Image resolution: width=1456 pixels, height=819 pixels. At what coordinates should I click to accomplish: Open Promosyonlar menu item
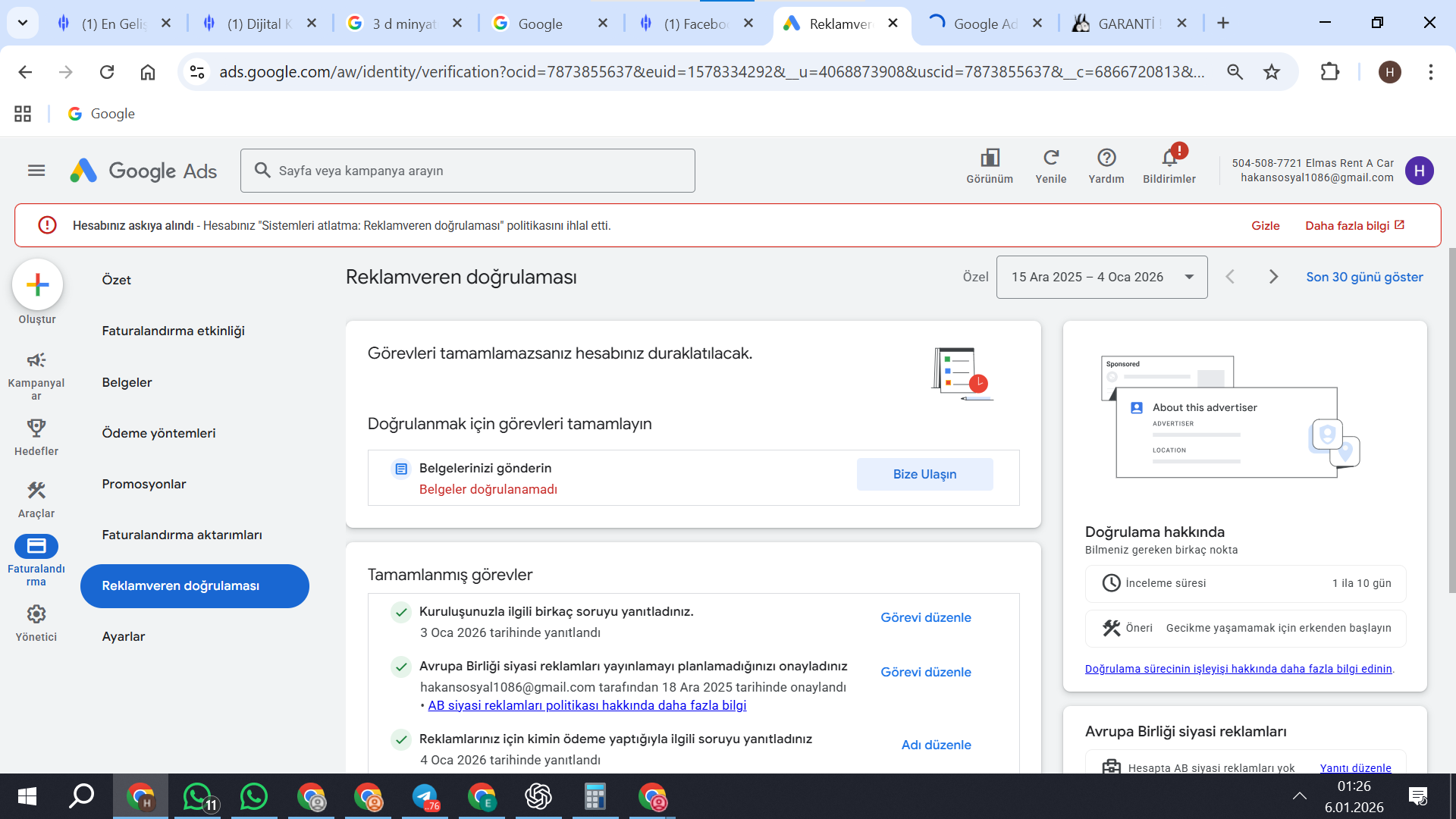click(x=144, y=485)
